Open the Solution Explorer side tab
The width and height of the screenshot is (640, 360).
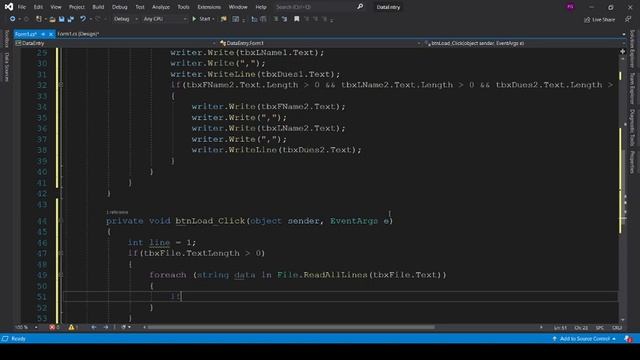coord(632,48)
